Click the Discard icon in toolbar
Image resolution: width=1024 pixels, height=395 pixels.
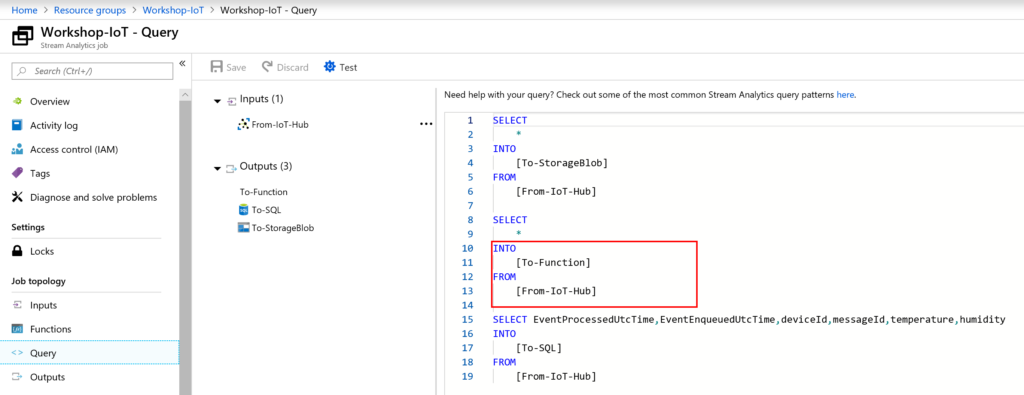tap(267, 67)
